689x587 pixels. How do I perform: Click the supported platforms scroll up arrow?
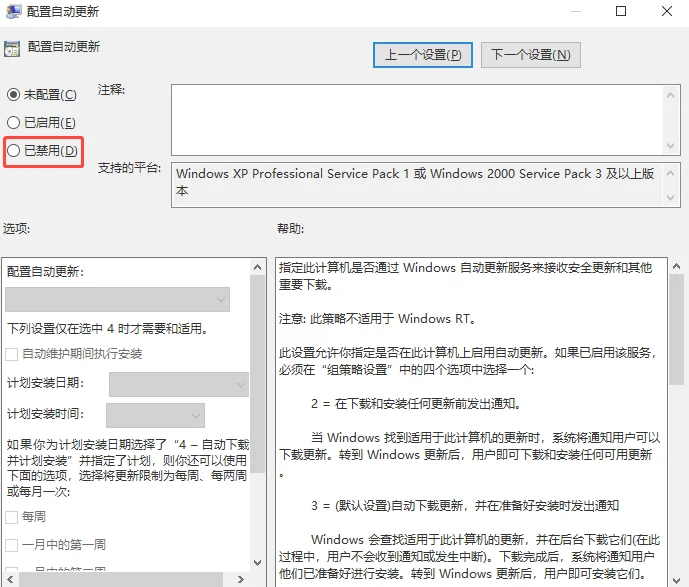671,173
